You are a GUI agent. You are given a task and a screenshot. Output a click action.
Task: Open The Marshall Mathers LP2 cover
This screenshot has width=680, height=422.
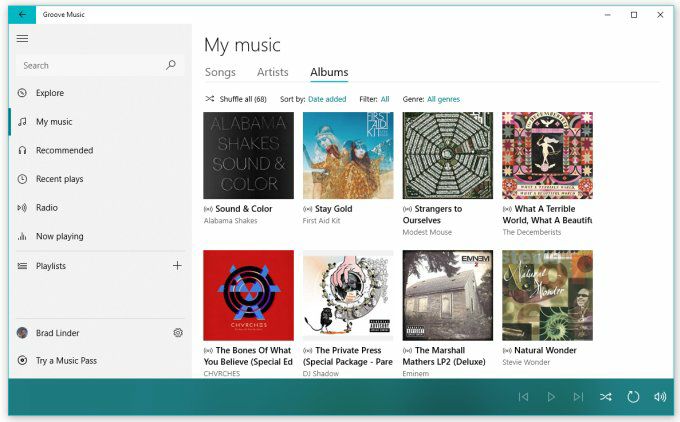[x=448, y=295]
